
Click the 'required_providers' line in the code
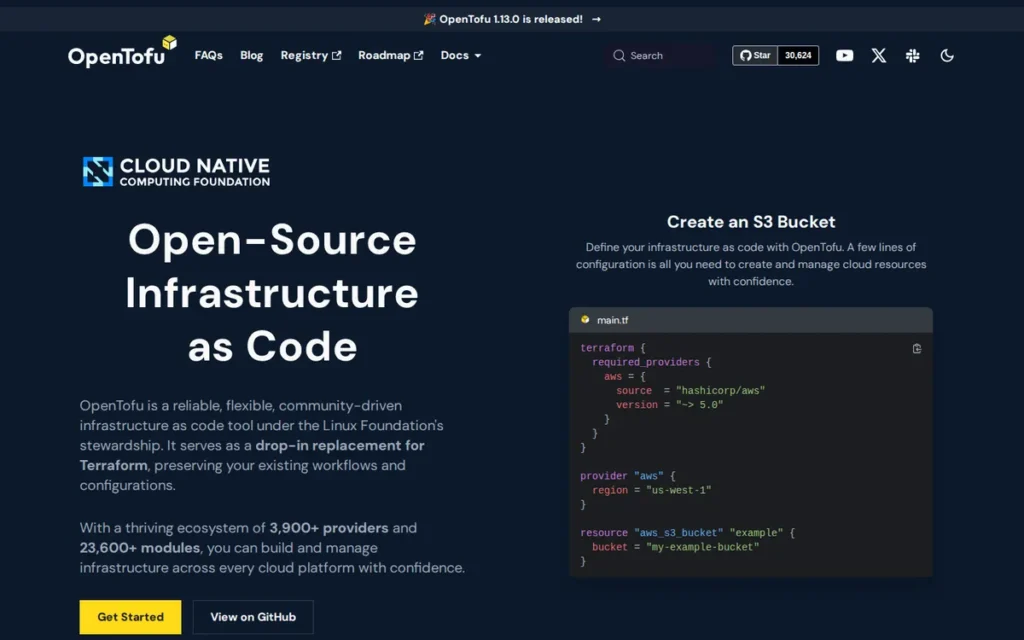(x=652, y=362)
